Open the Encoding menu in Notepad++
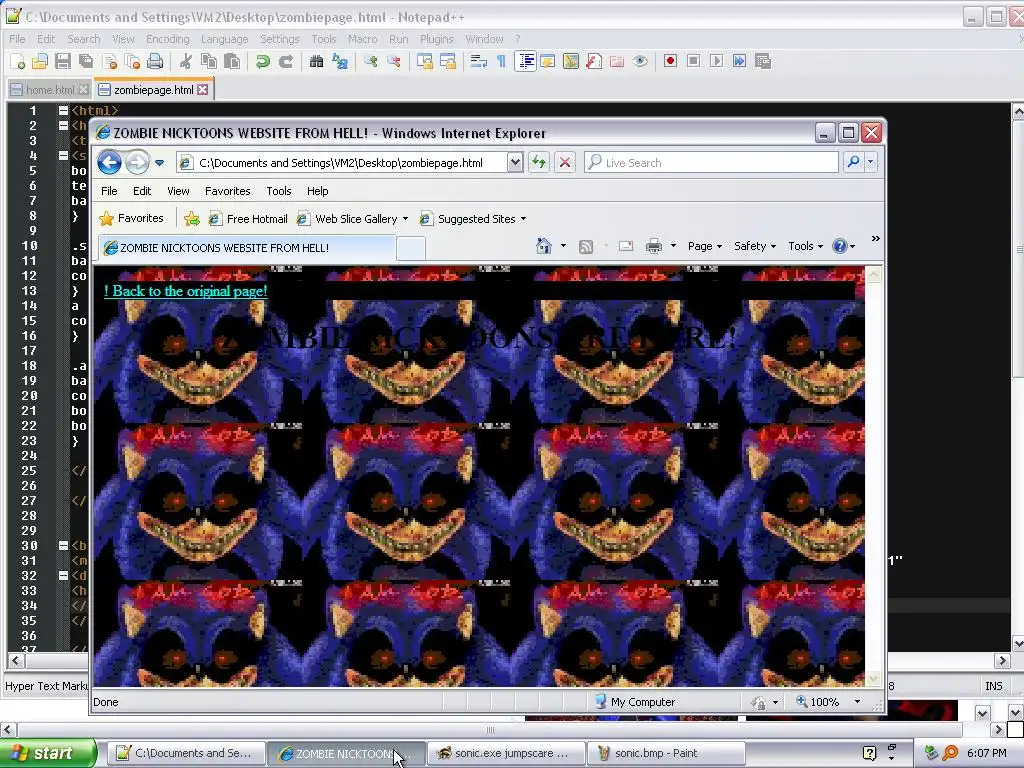This screenshot has height=768, width=1024. 167,39
